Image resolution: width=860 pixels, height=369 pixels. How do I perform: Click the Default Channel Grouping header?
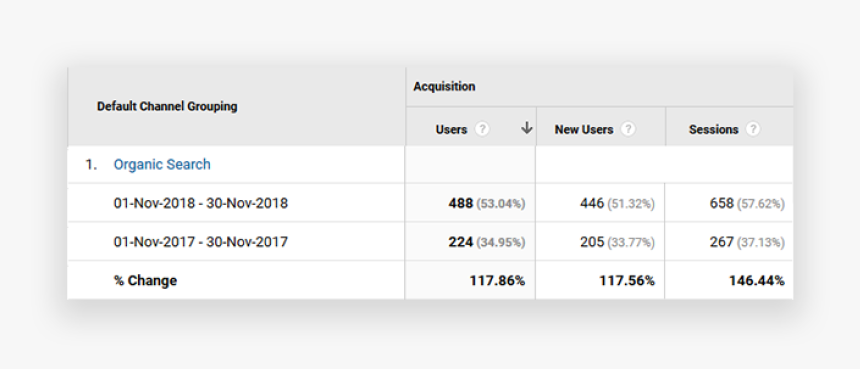click(x=167, y=106)
